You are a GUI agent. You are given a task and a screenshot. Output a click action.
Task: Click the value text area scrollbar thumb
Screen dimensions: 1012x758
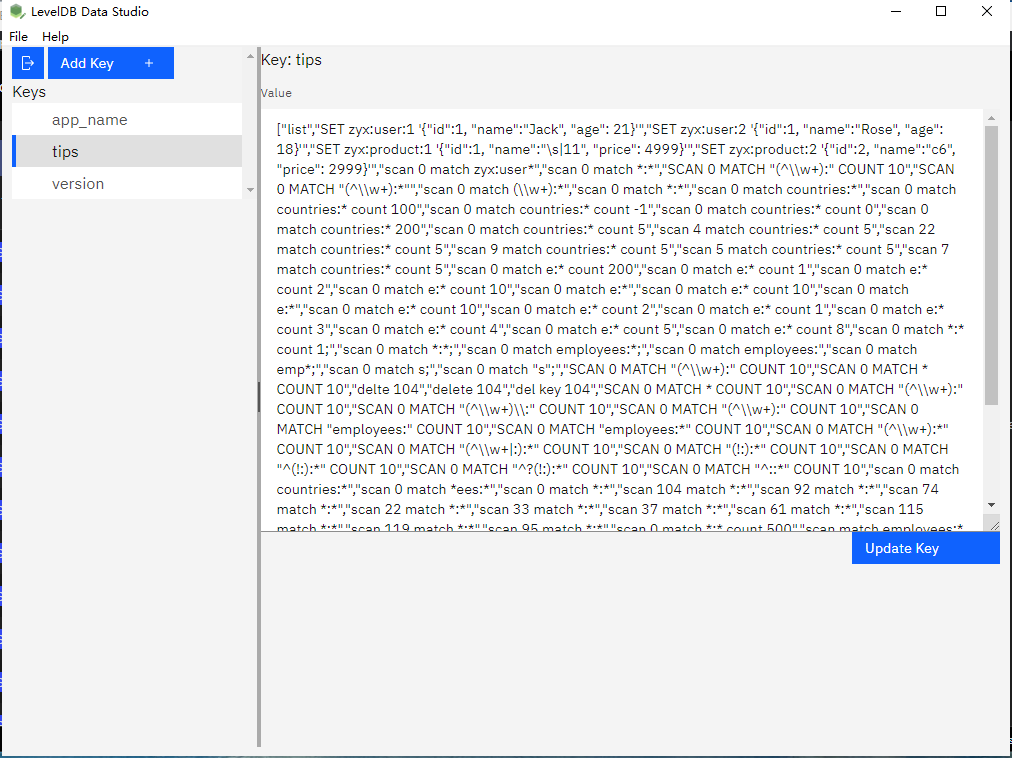[991, 265]
